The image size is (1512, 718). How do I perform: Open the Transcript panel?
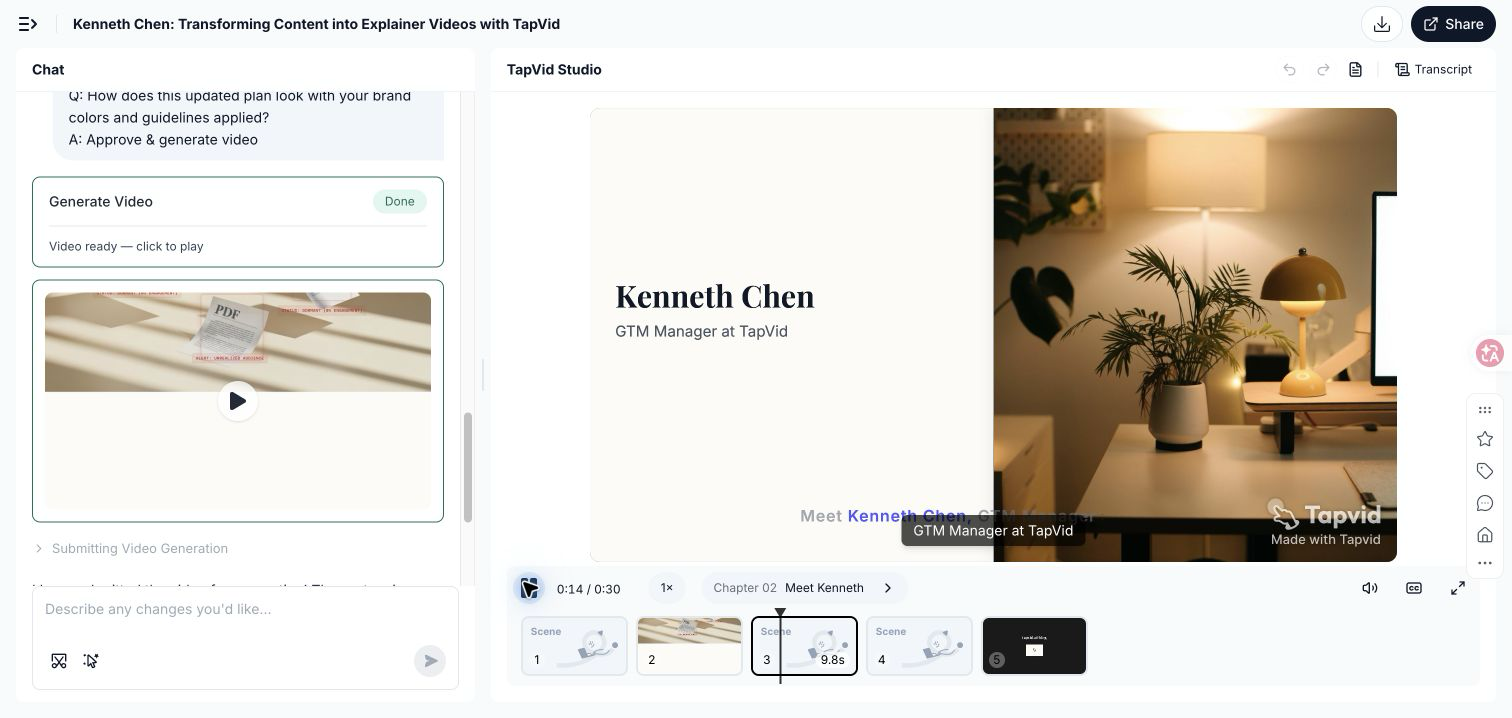pos(1434,70)
